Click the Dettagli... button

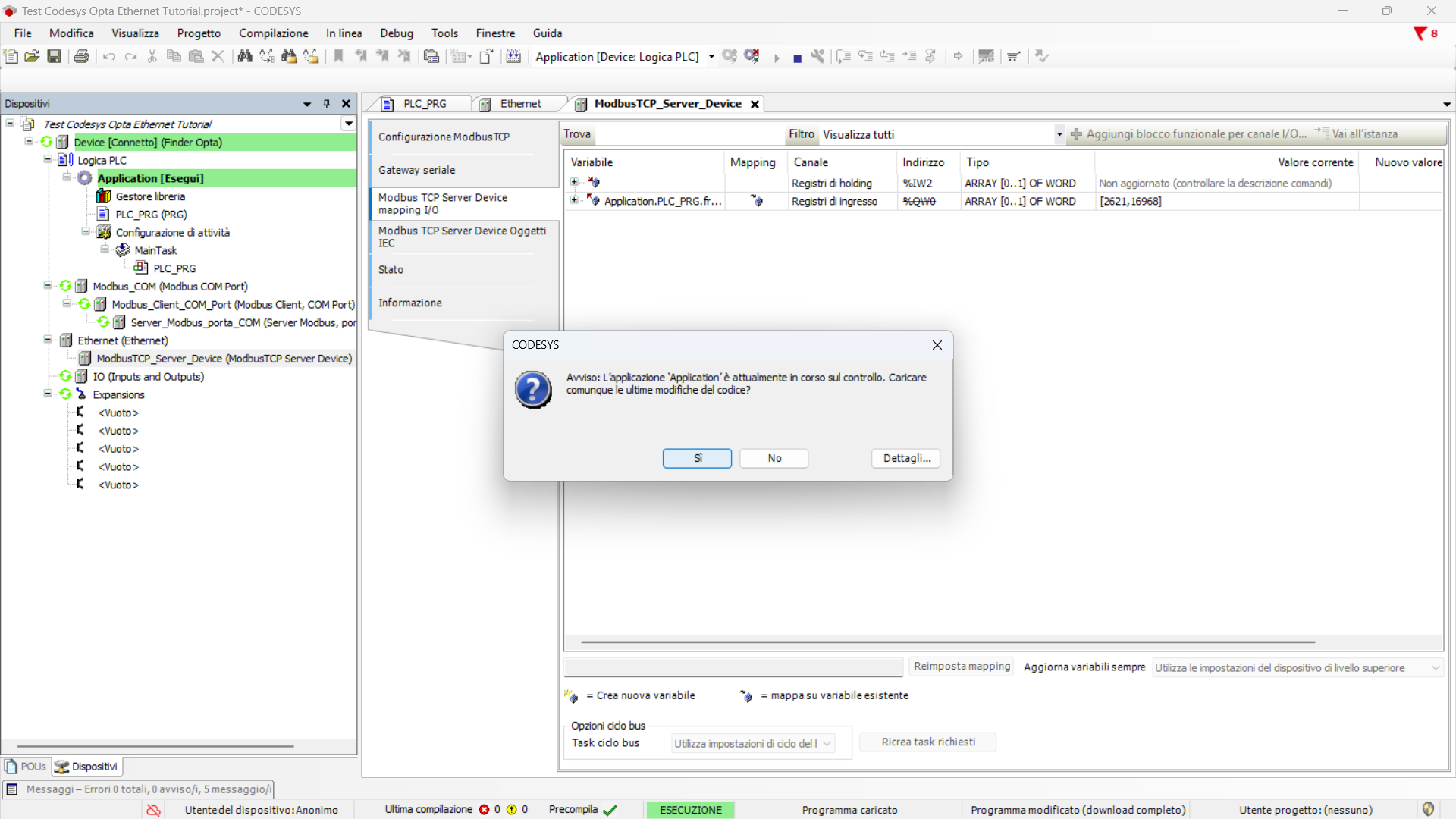[906, 458]
